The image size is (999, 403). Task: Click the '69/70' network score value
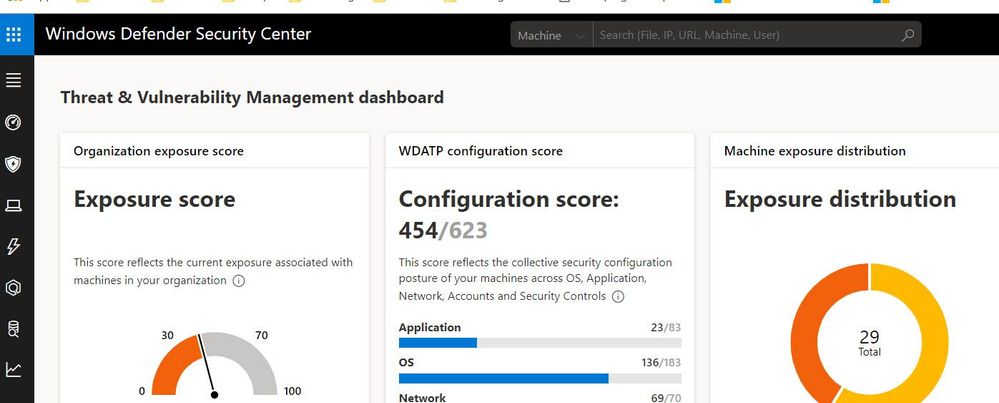[x=666, y=398]
